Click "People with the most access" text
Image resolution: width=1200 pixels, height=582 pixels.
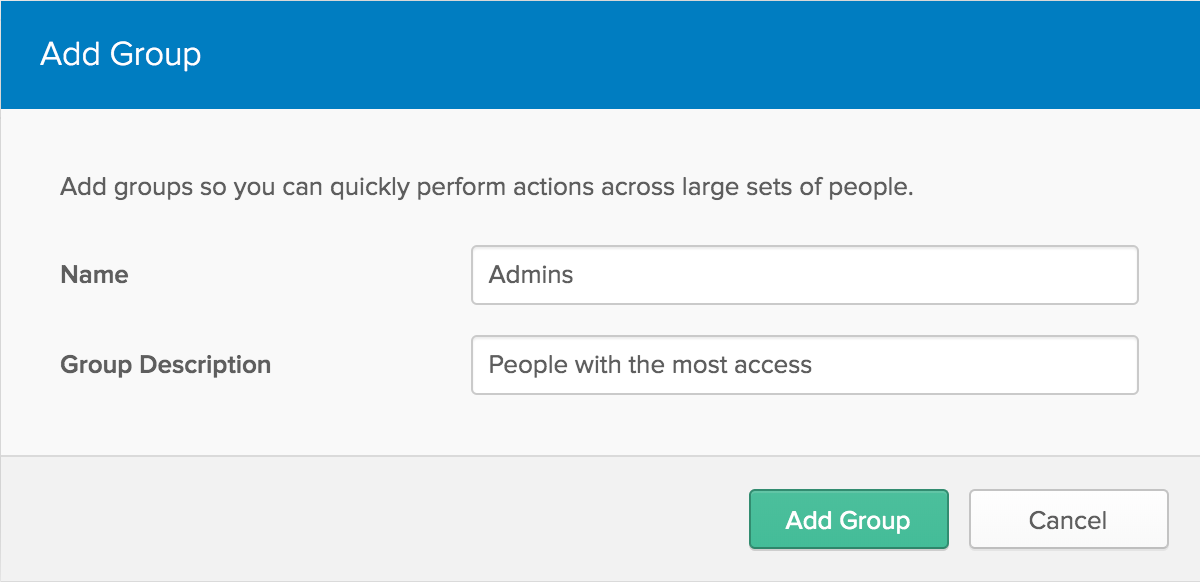coord(650,365)
